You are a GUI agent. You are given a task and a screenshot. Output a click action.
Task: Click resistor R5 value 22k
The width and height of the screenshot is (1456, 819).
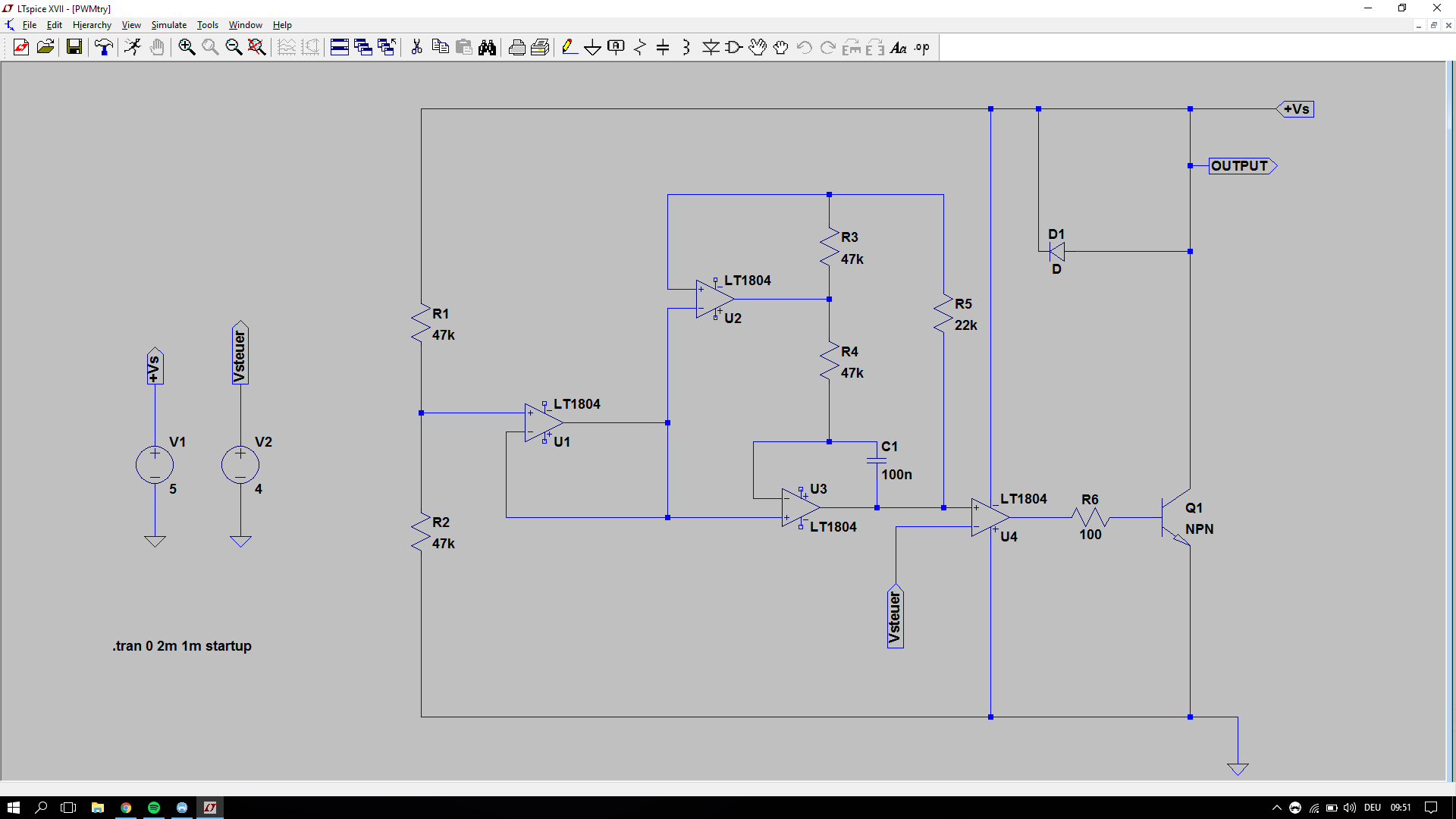tap(966, 325)
